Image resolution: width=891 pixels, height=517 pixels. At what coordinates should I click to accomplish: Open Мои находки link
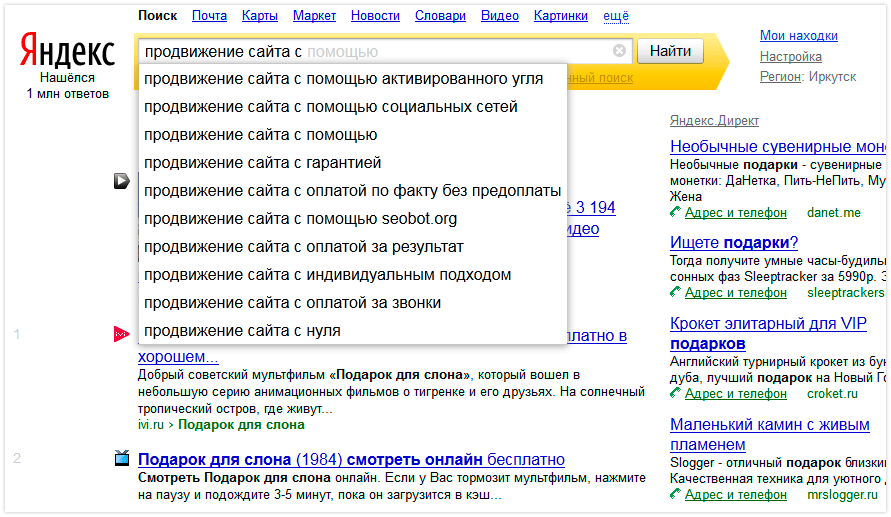(798, 36)
